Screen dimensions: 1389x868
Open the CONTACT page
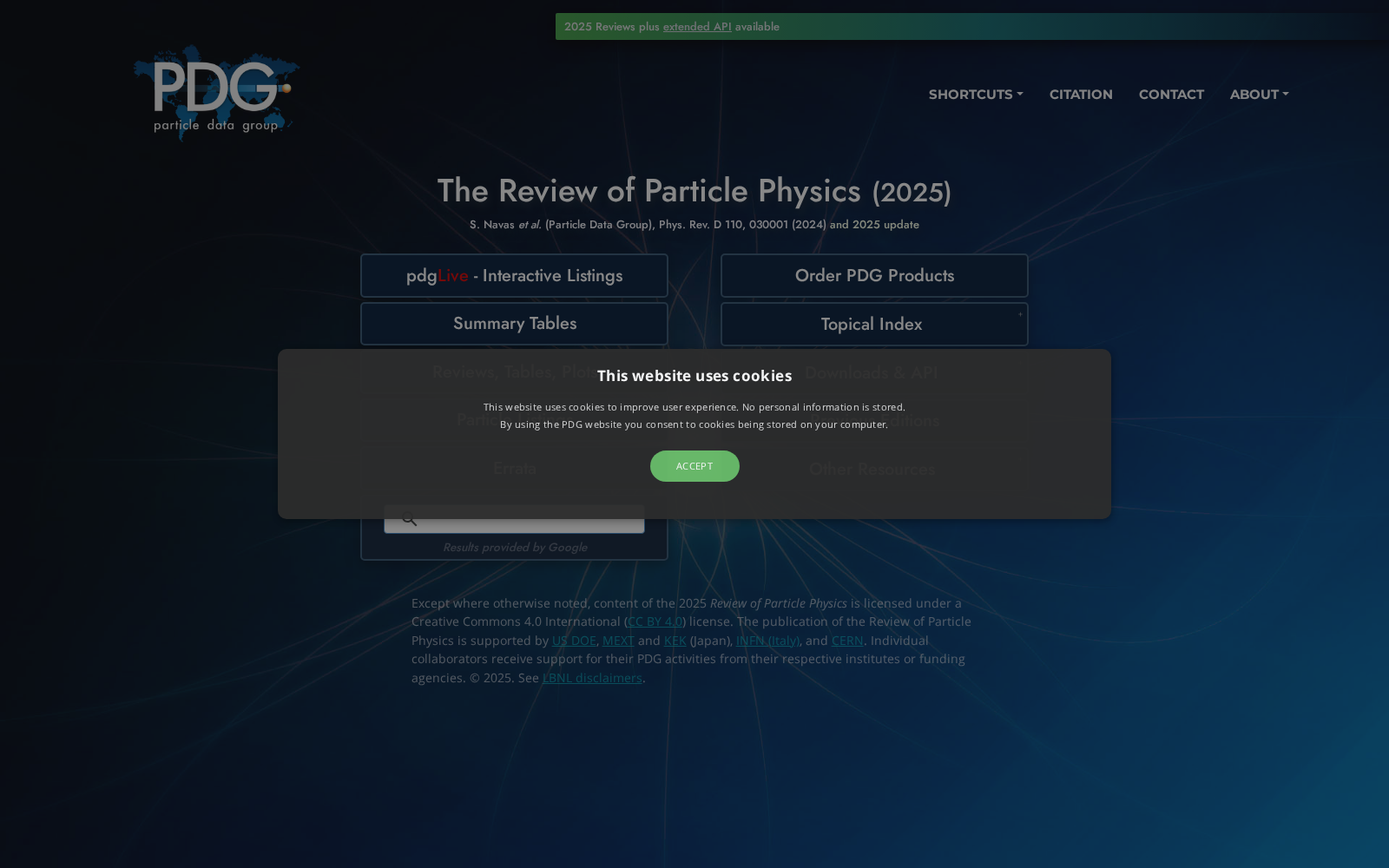[x=1171, y=95]
